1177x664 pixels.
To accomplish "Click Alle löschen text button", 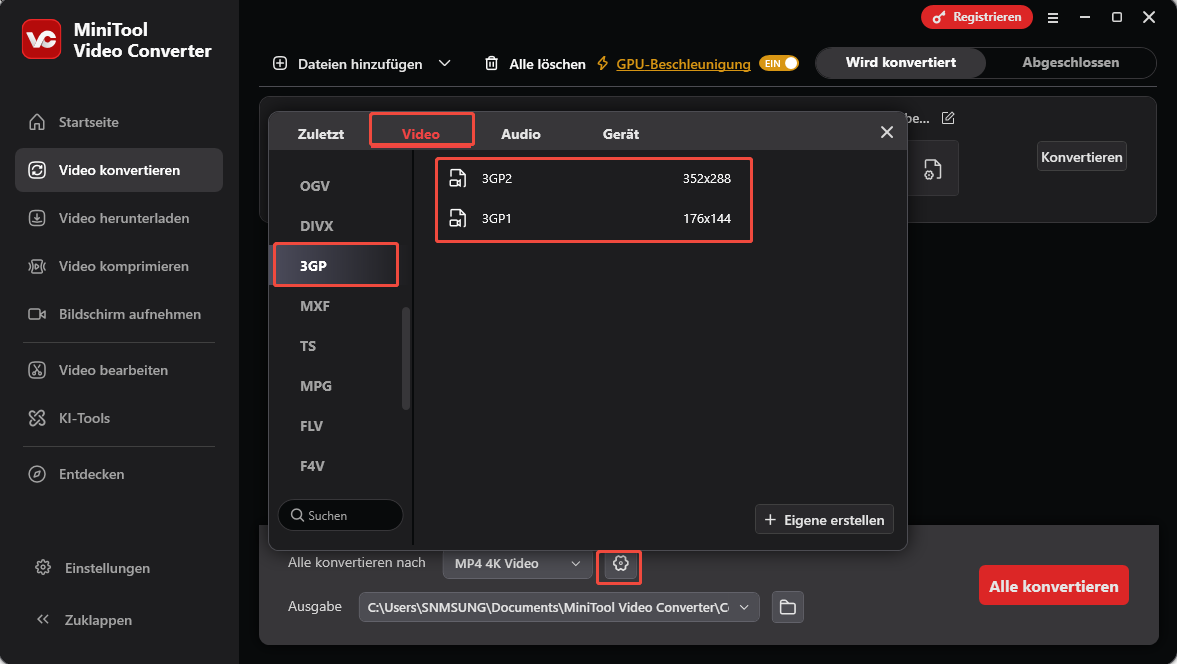I will [x=547, y=65].
